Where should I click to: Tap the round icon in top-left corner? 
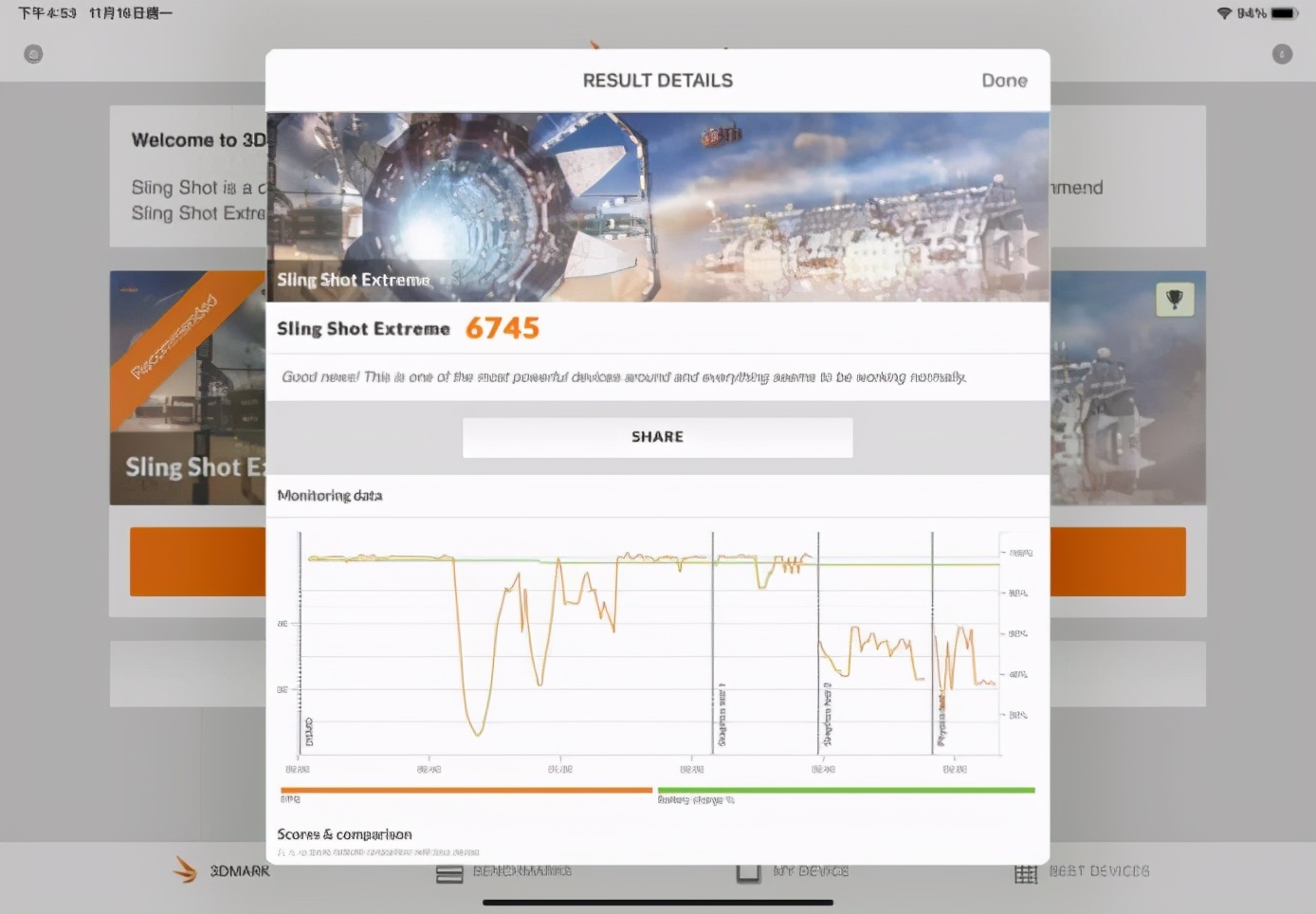point(33,54)
